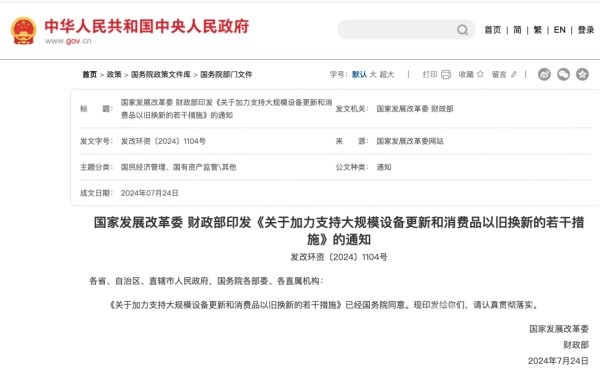Click the national emblem logo

pos(24,31)
